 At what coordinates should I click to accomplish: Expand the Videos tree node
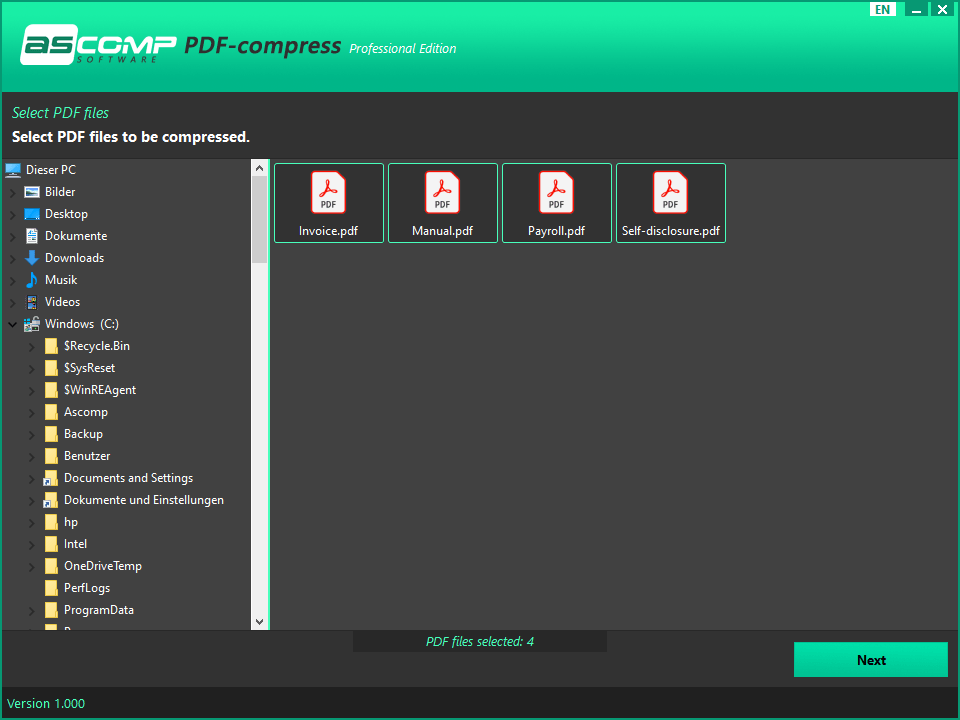click(x=13, y=302)
